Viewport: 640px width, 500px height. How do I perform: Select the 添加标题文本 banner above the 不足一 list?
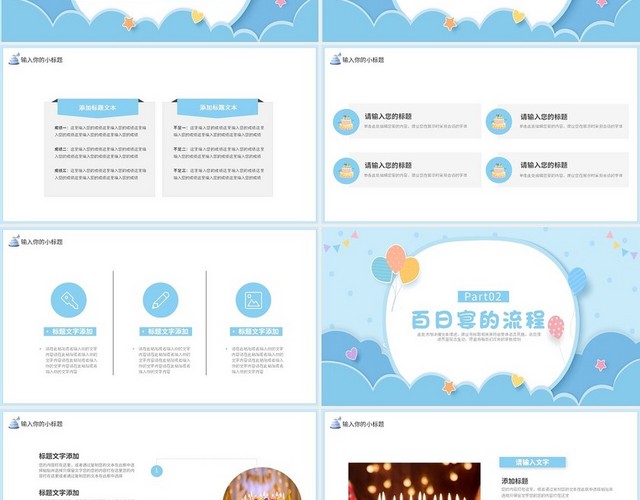[218, 108]
